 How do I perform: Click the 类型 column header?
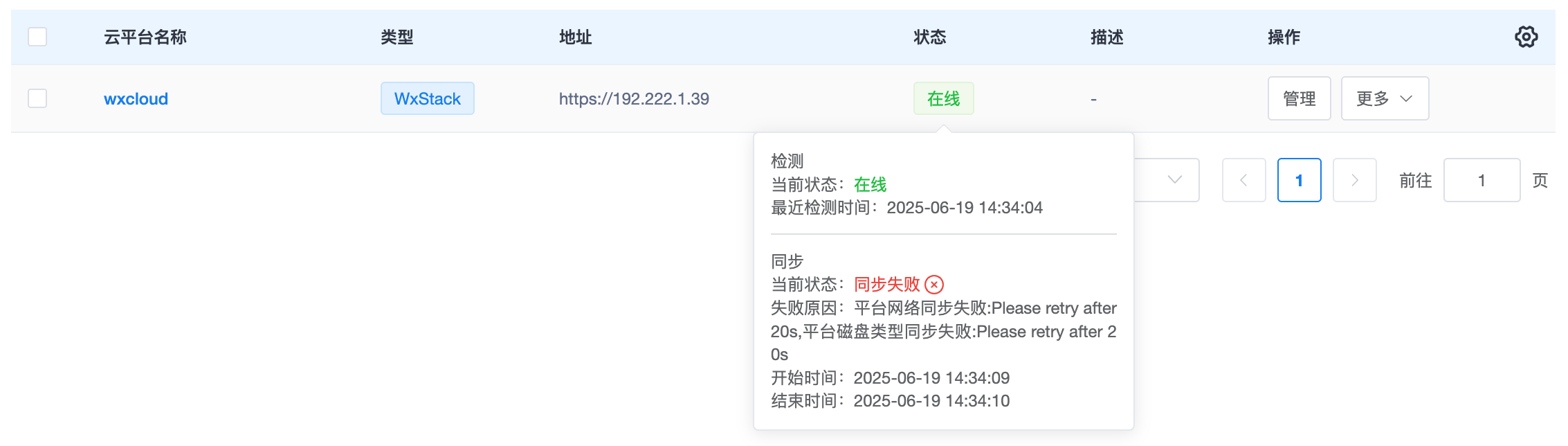[397, 37]
